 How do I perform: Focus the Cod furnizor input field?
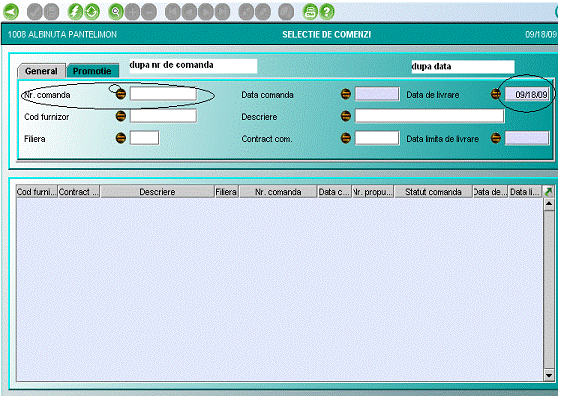point(163,116)
